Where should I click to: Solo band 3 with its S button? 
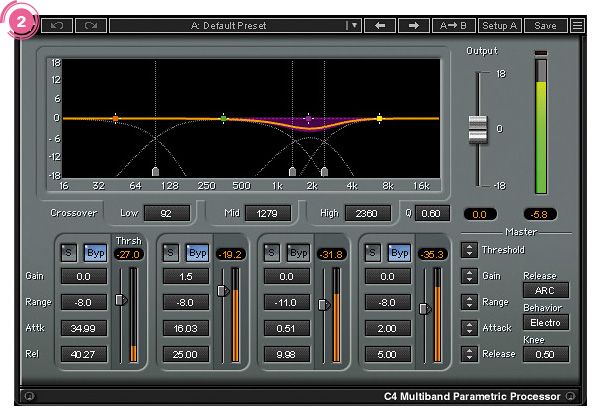(271, 253)
